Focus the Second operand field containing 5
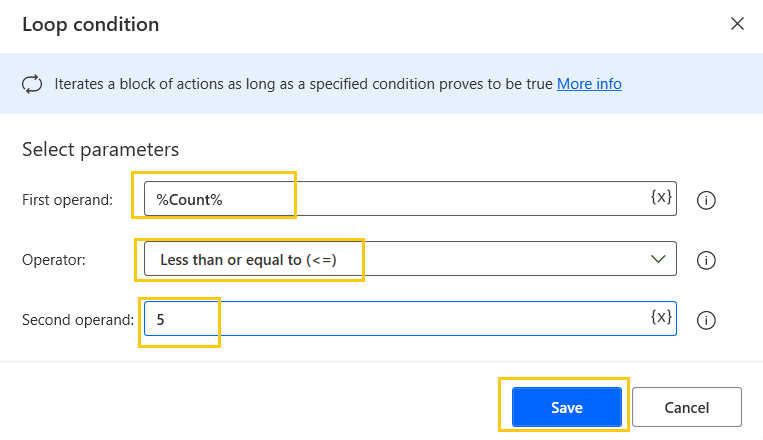The image size is (763, 440). pyautogui.click(x=400, y=319)
